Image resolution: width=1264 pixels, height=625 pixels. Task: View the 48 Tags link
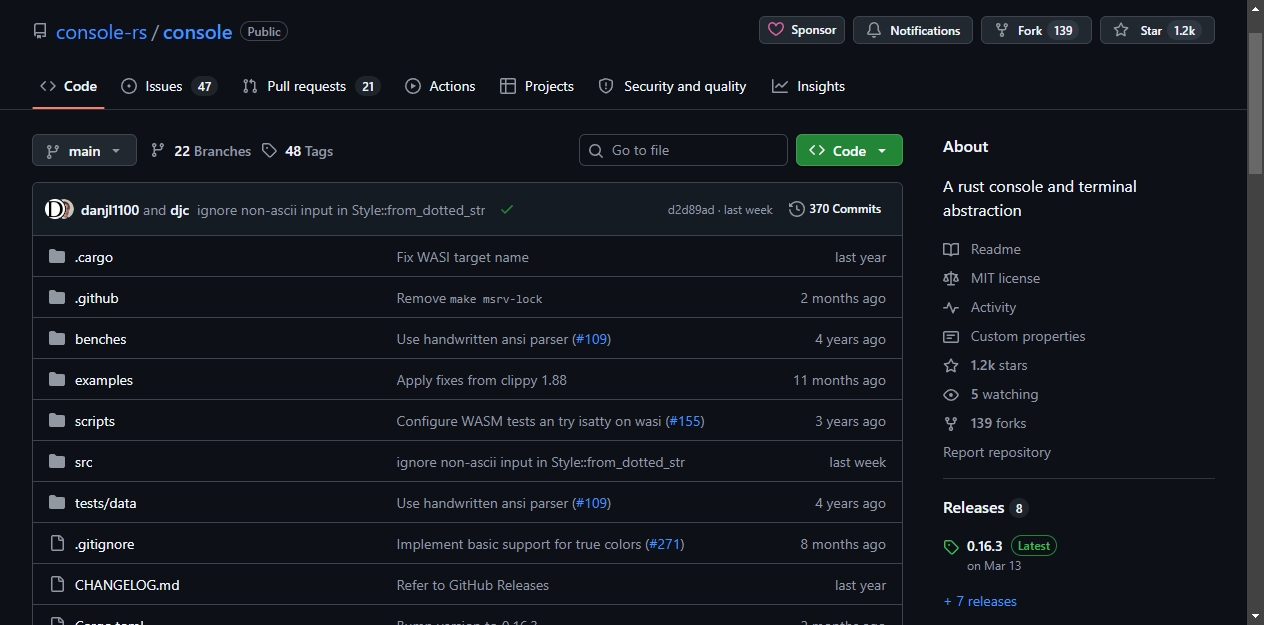(297, 151)
